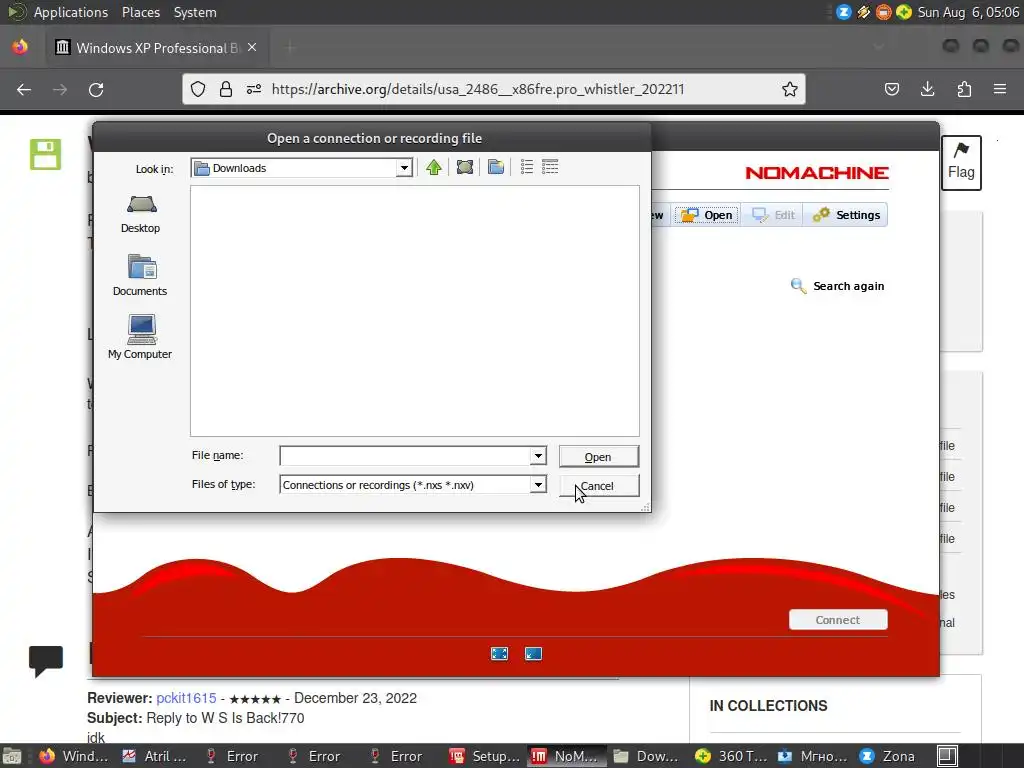Open the File name history dropdown arrow
Image resolution: width=1024 pixels, height=768 pixels.
538,456
